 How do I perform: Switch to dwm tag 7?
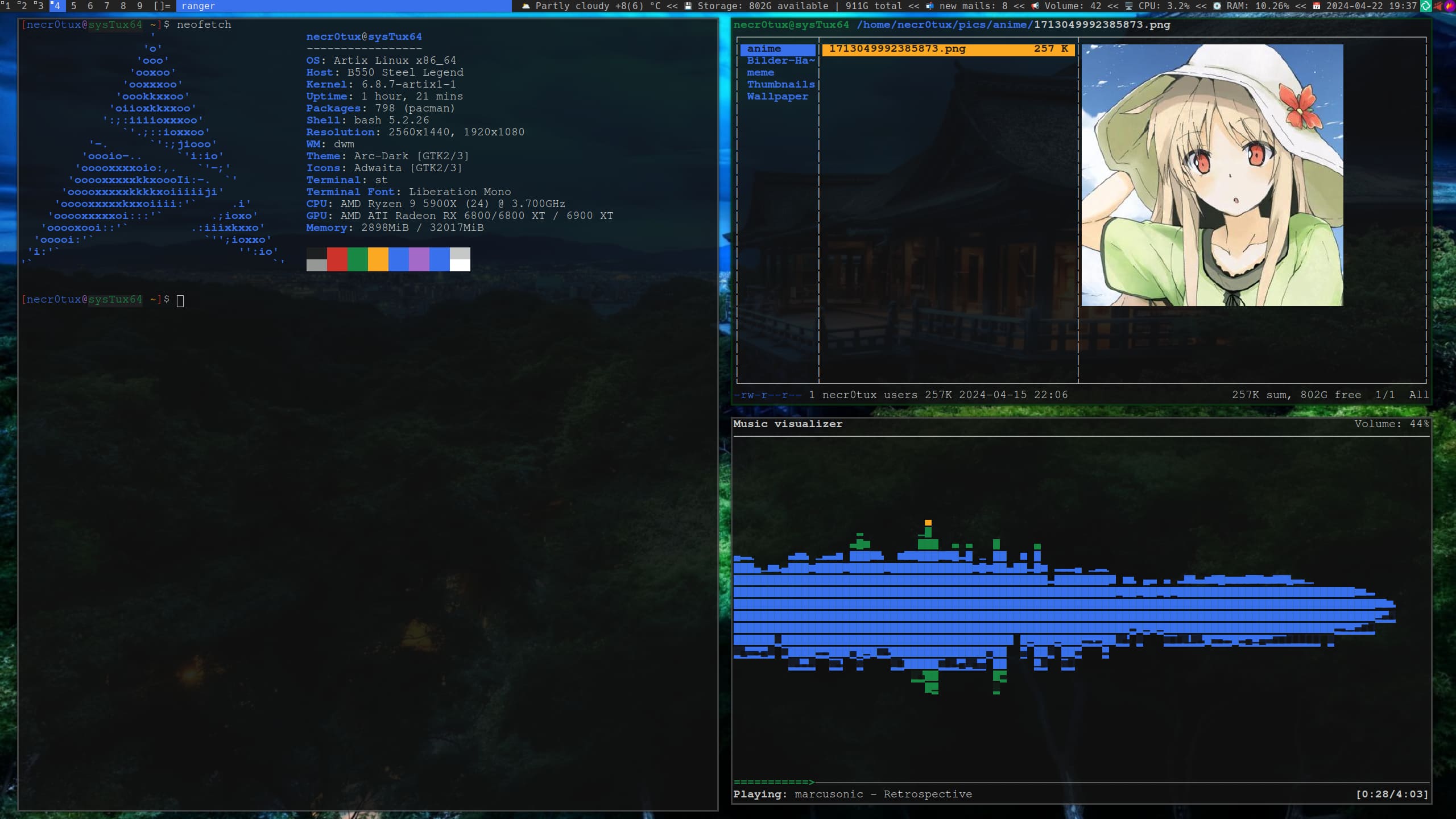107,6
